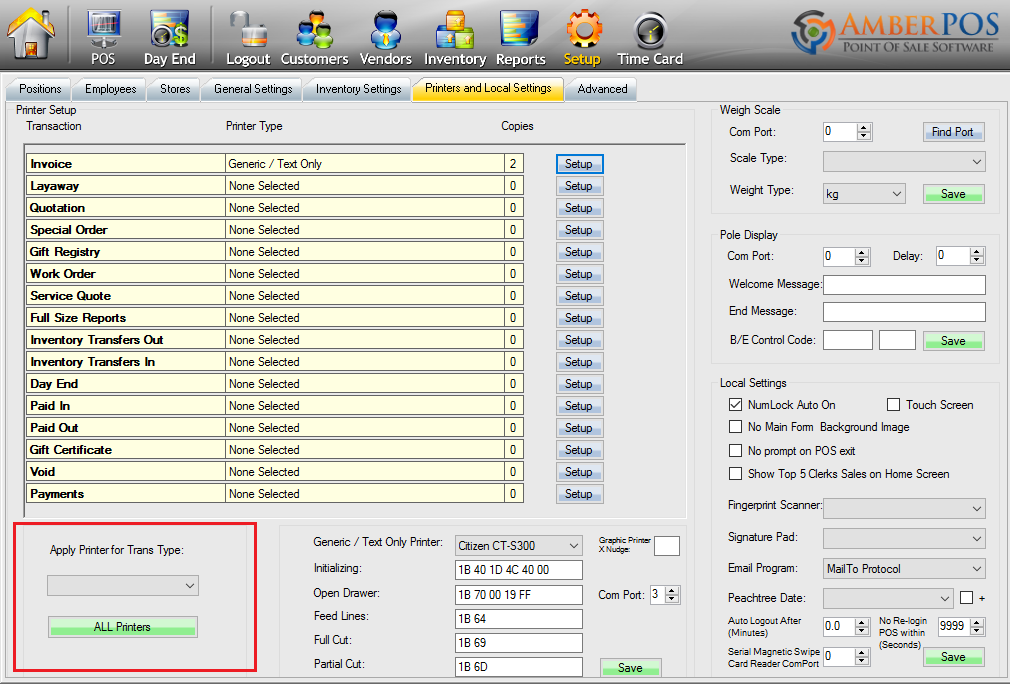
Task: Save the Weigh Scale settings
Action: tap(953, 193)
